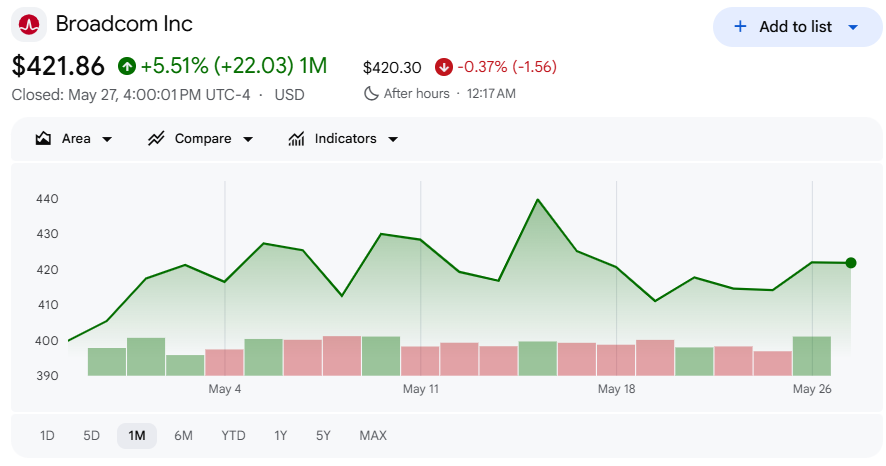Image resolution: width=886 pixels, height=466 pixels.
Task: Click the Area chart type icon
Action: point(43,138)
